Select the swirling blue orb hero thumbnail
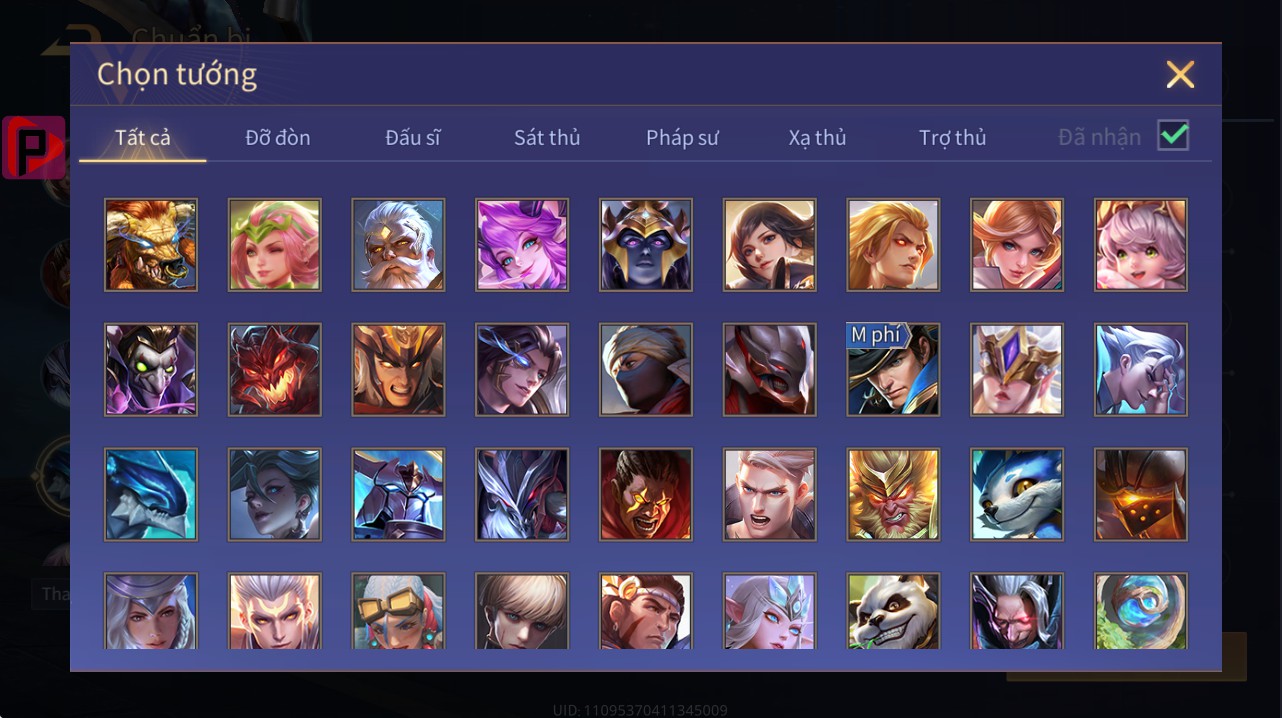The height and width of the screenshot is (718, 1282). point(1141,611)
